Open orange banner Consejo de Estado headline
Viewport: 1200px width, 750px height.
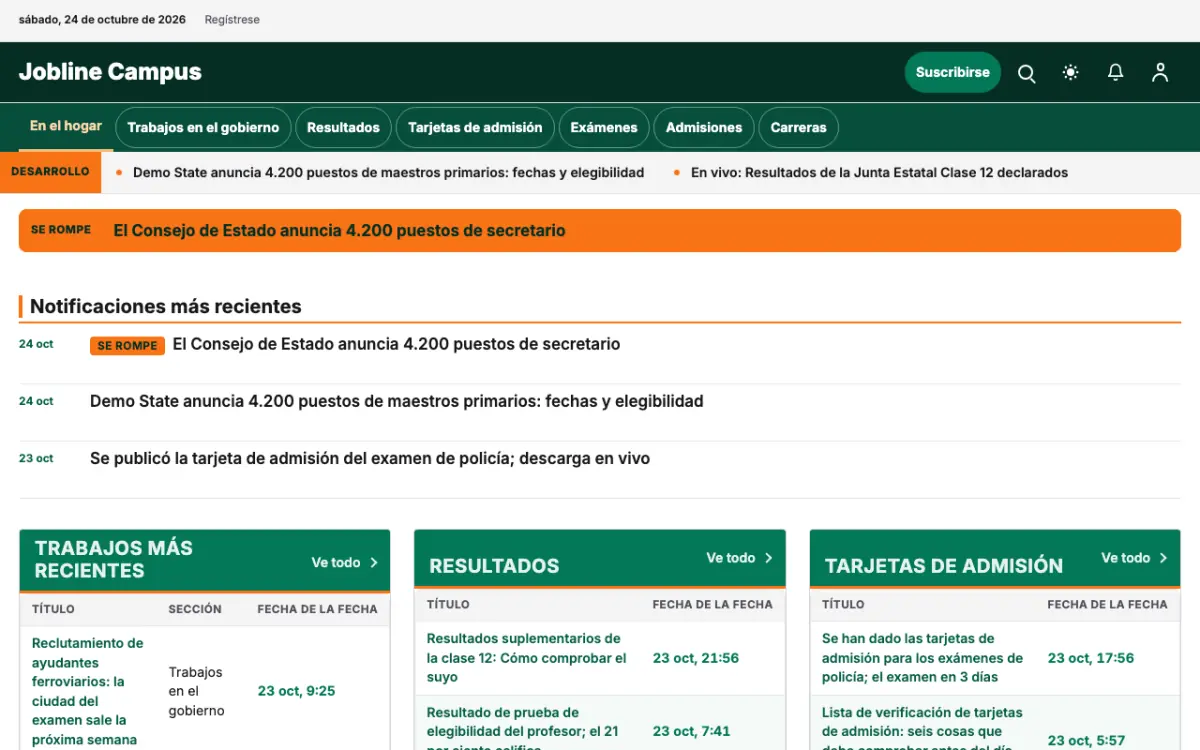(x=339, y=231)
